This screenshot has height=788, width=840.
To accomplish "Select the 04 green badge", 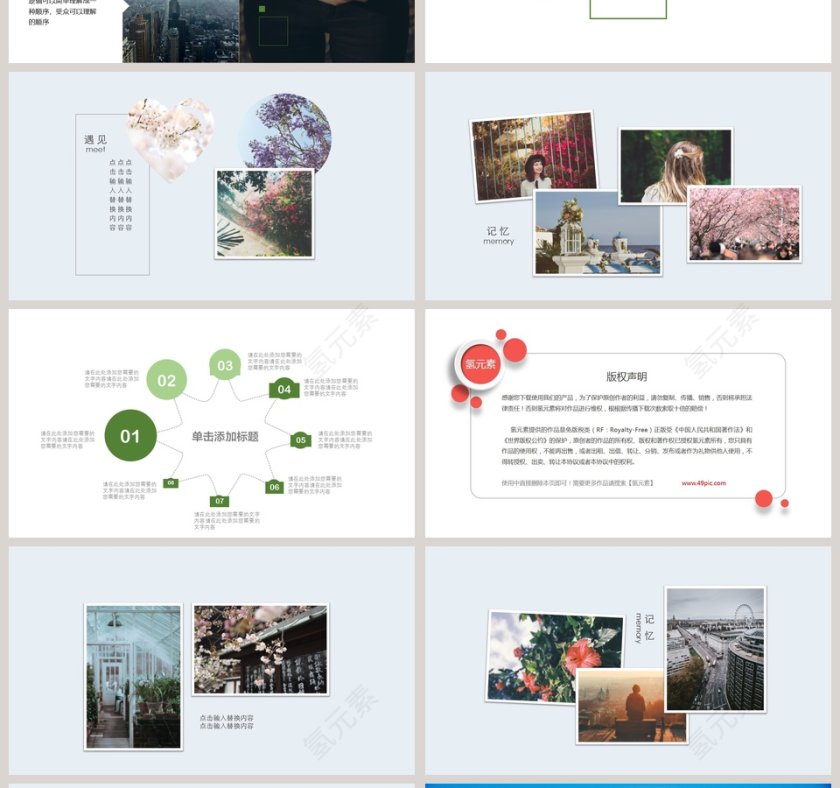I will pos(284,389).
